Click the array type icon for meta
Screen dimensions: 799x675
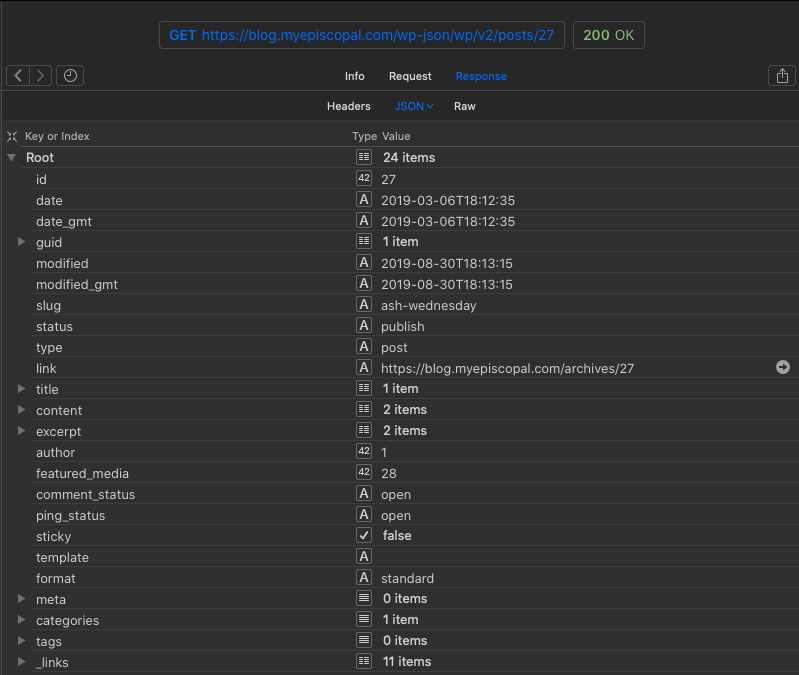[364, 598]
